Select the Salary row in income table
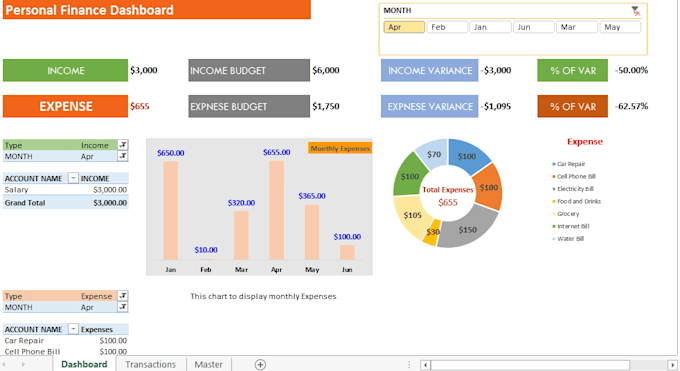The image size is (680, 371). (x=65, y=190)
